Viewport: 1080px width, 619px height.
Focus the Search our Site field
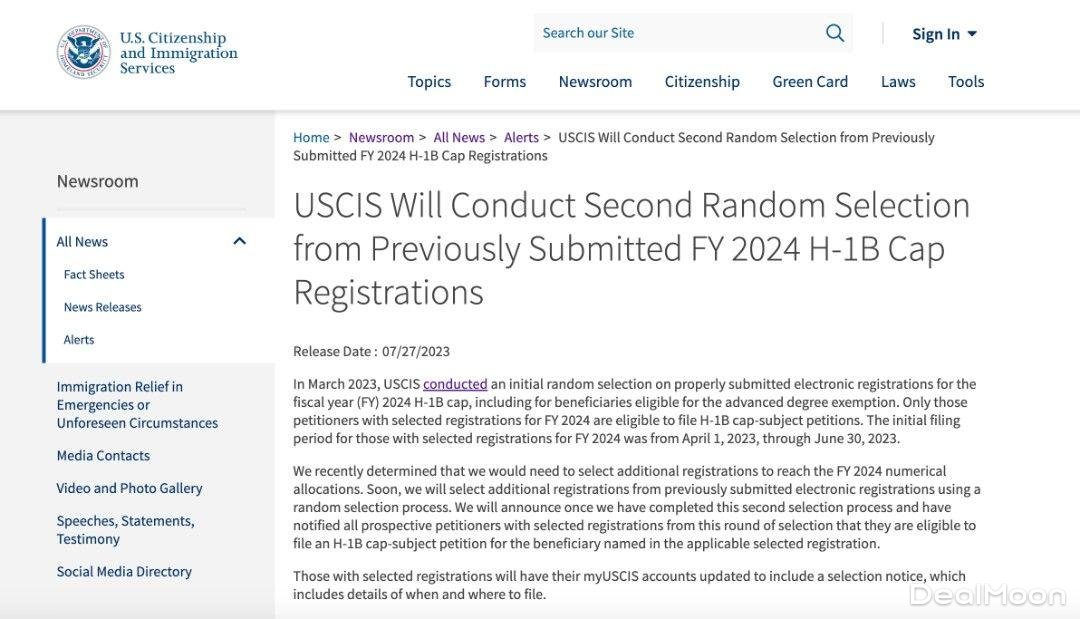click(678, 33)
